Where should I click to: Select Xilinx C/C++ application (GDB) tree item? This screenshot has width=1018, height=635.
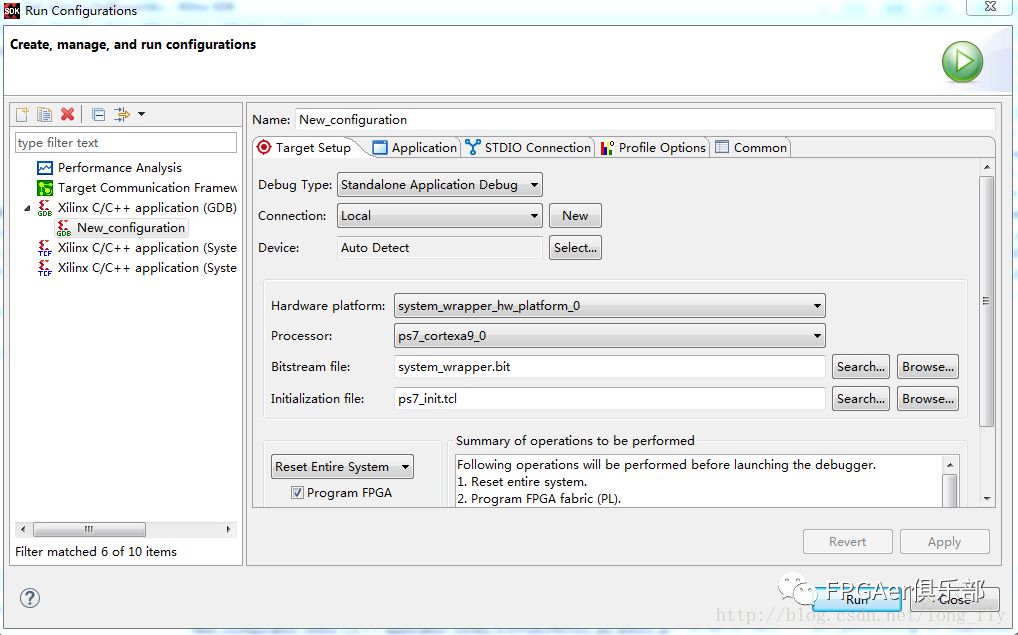click(147, 208)
